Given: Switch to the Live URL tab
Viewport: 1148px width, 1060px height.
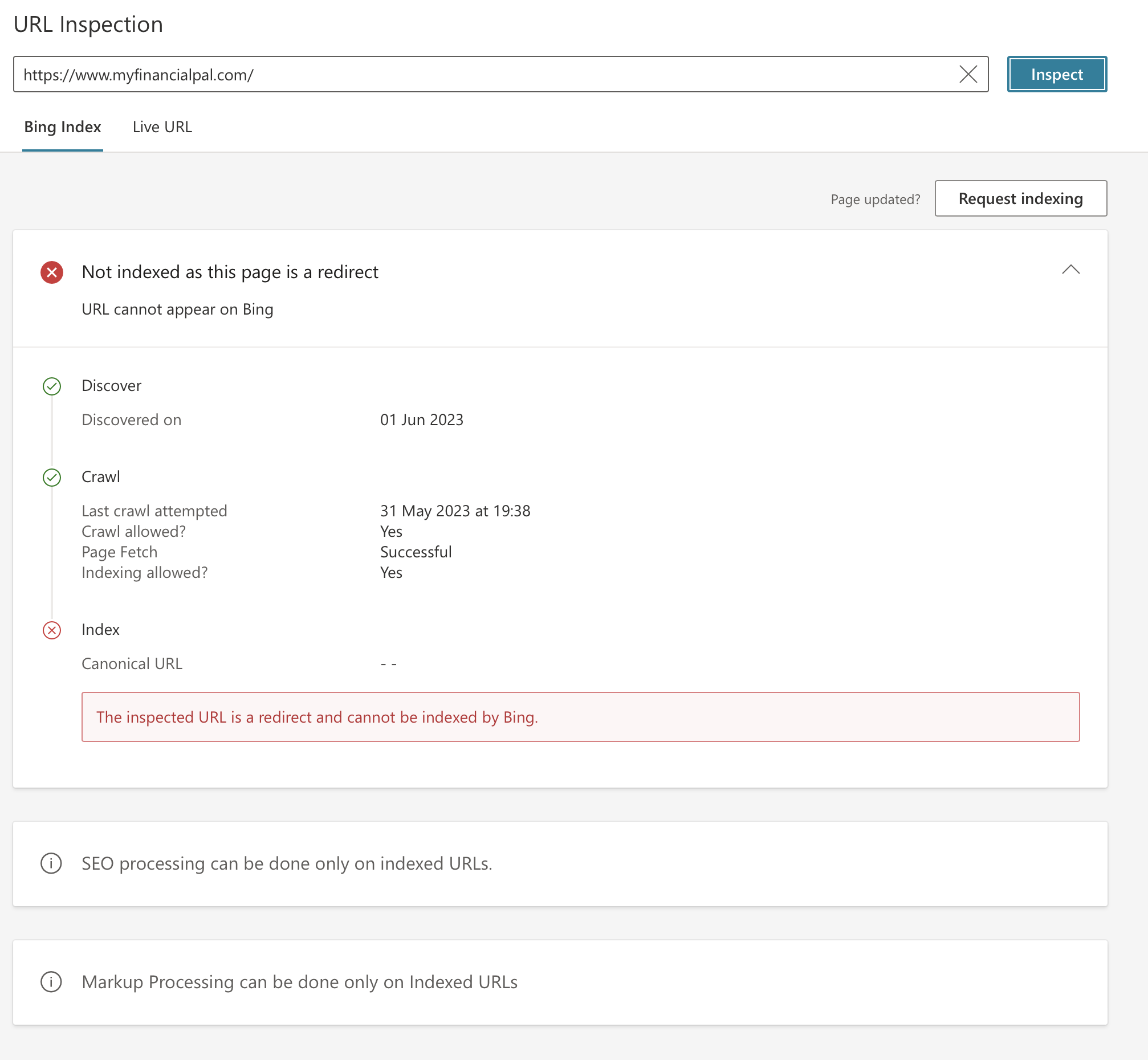Looking at the screenshot, I should click(162, 127).
